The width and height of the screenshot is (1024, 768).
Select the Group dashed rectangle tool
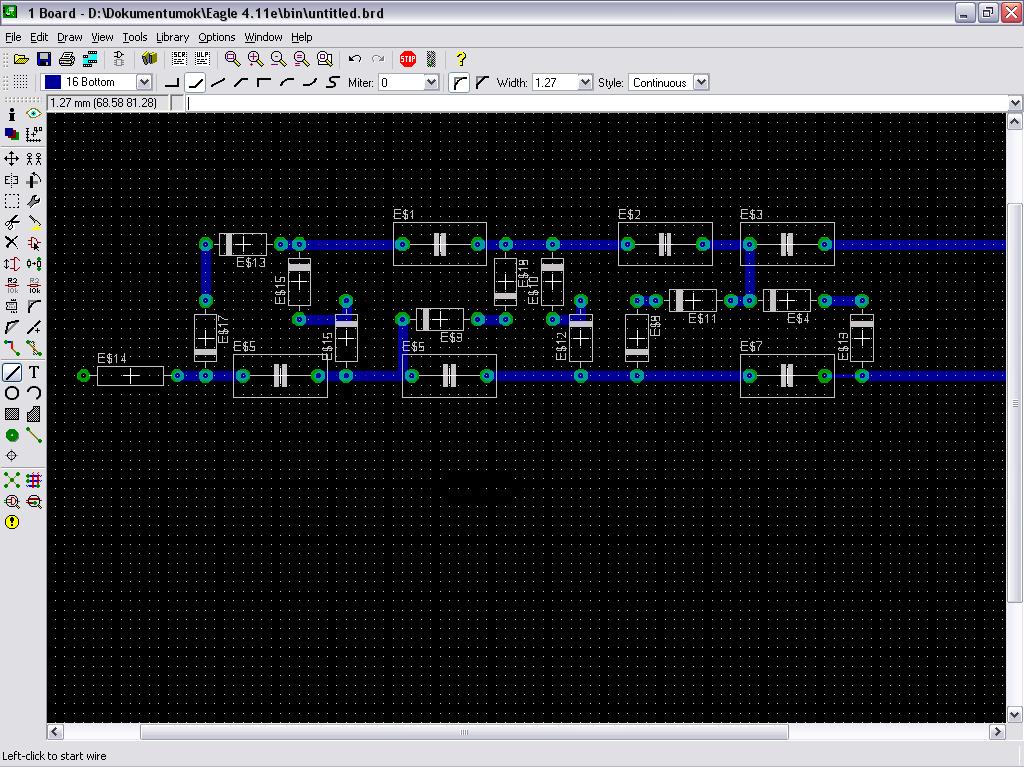(x=12, y=201)
